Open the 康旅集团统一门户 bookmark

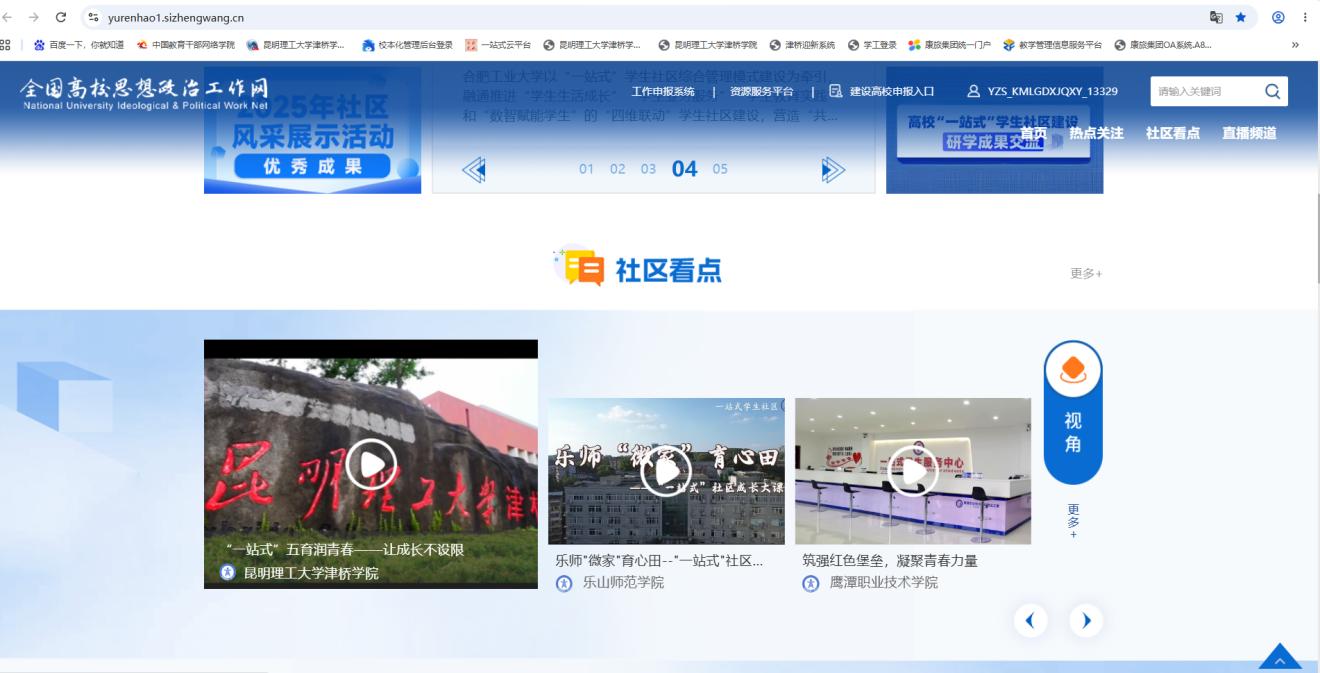point(949,45)
